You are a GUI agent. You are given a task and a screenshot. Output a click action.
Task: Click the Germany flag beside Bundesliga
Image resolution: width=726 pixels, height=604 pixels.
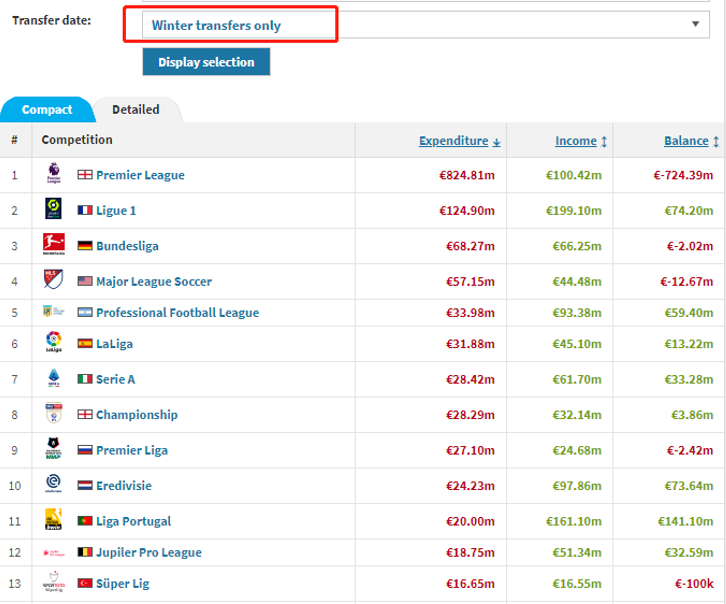[85, 245]
